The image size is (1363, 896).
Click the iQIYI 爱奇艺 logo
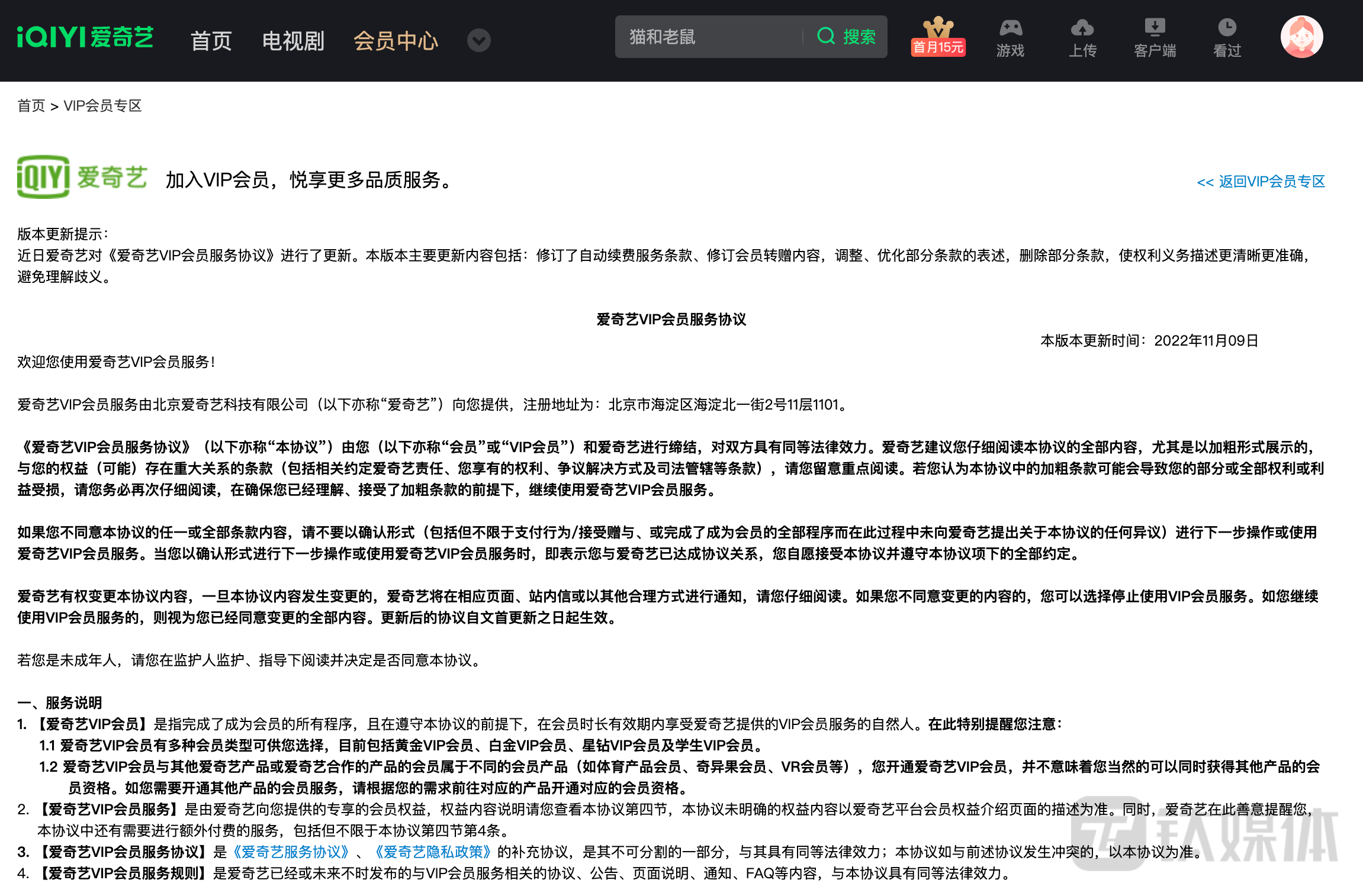point(85,37)
